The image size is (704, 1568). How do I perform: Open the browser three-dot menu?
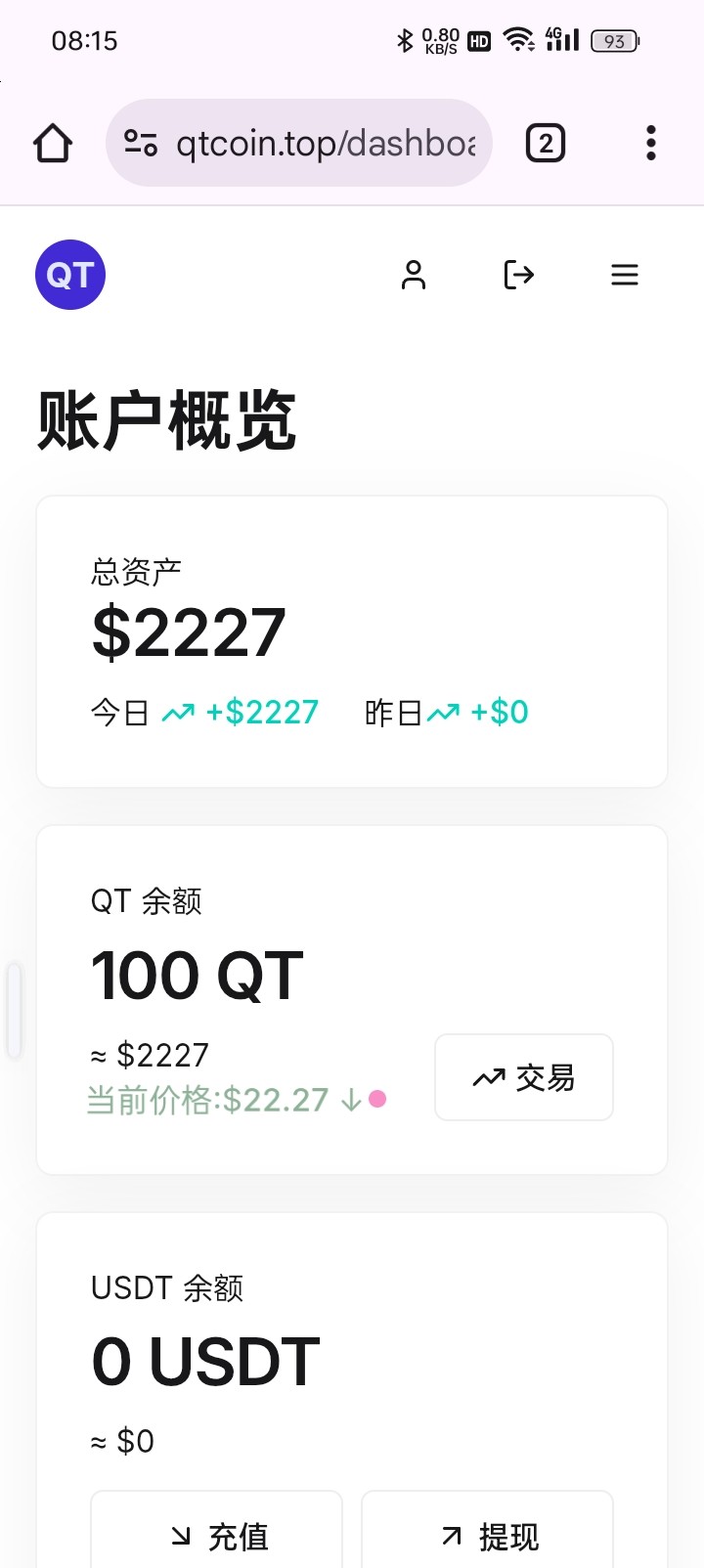tap(650, 144)
